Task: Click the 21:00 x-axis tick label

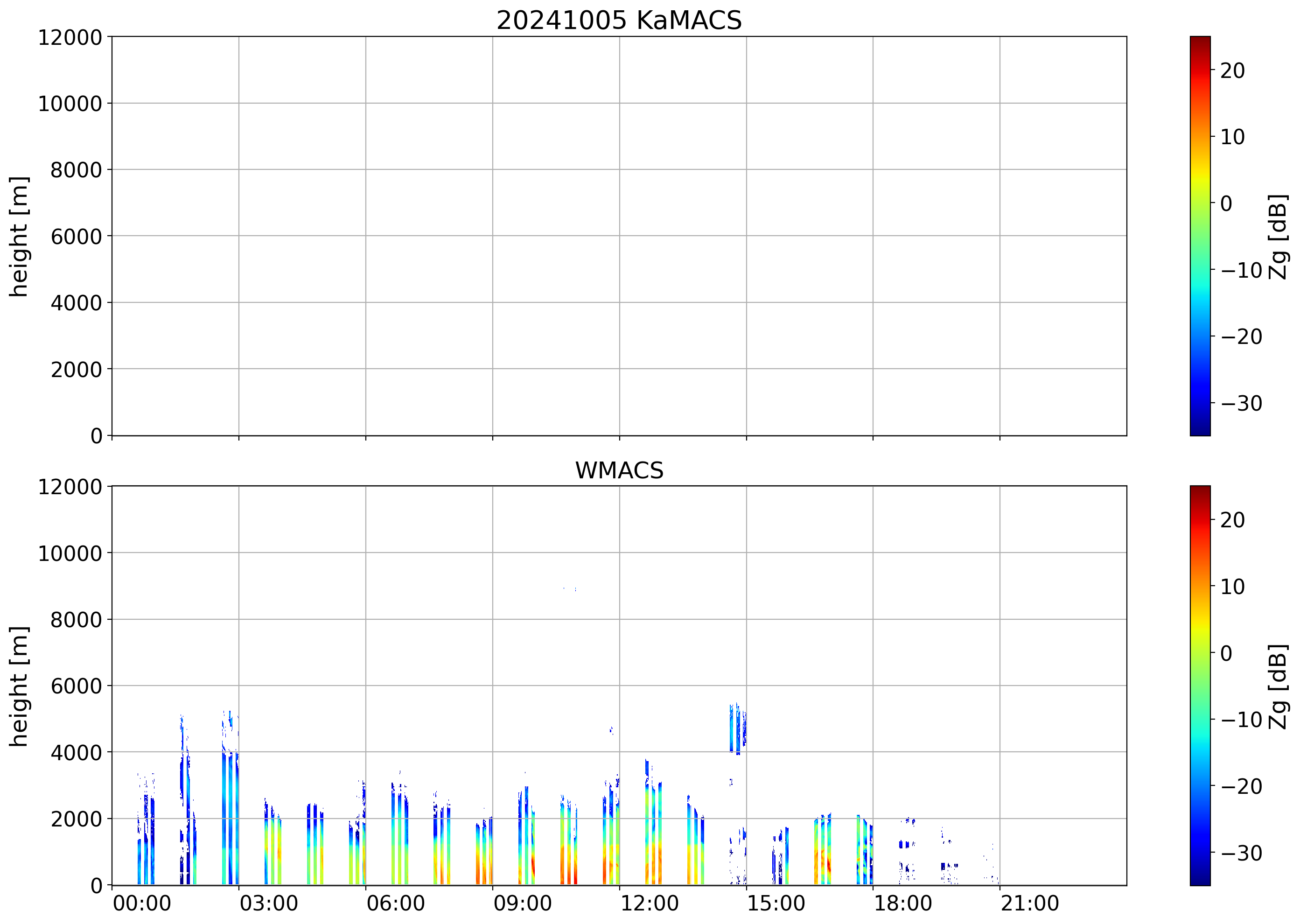Action: point(1030,903)
